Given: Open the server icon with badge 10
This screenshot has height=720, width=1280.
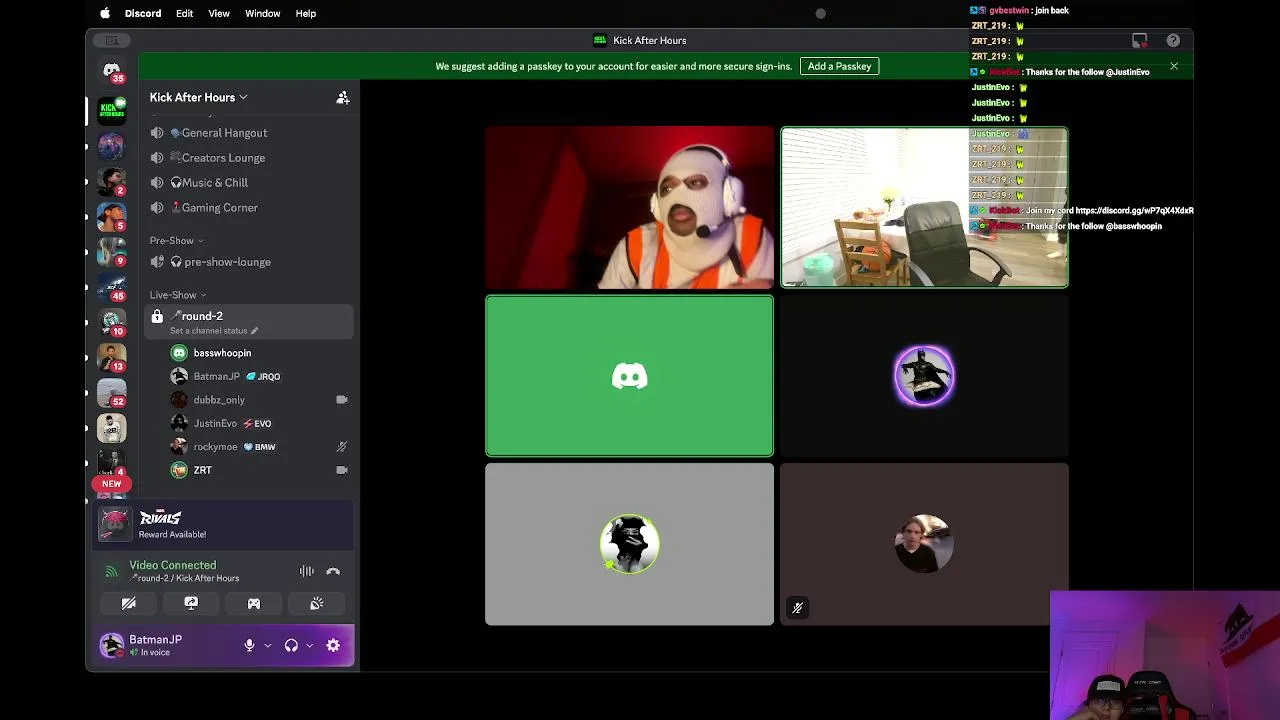Looking at the screenshot, I should point(111,322).
